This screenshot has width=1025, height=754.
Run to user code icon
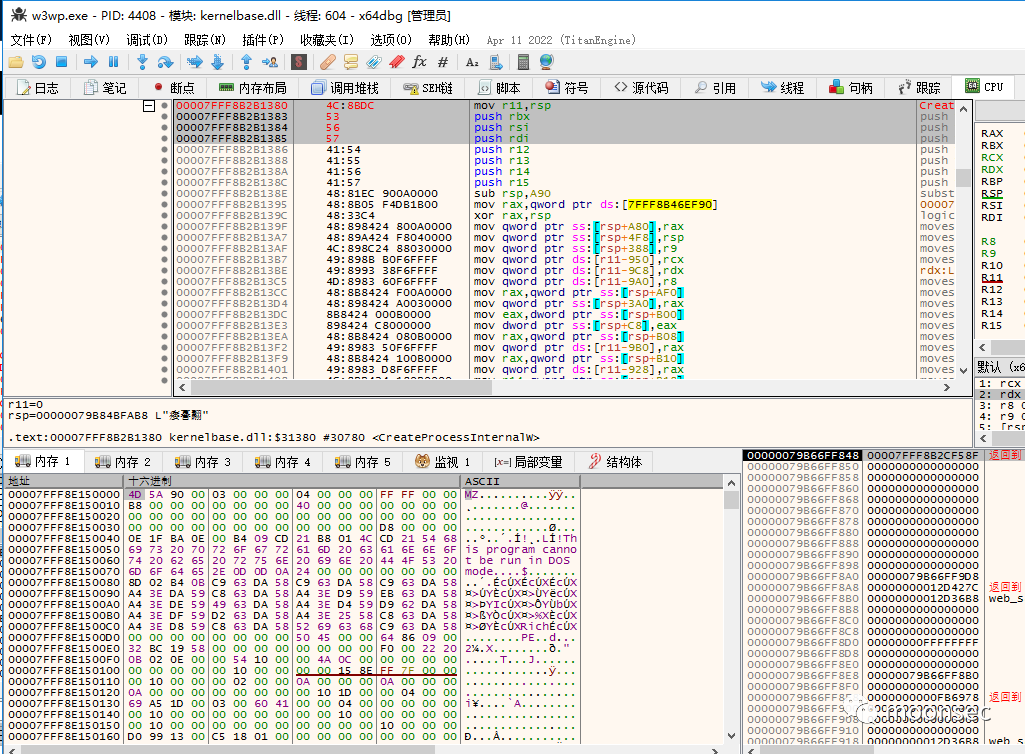pos(269,62)
